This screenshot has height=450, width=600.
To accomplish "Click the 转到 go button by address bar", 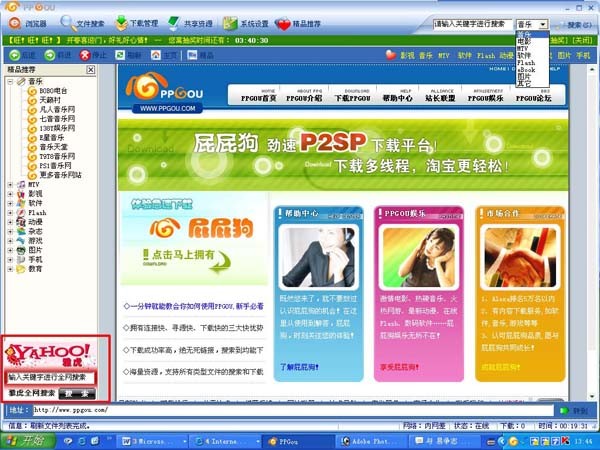I will tap(576, 411).
